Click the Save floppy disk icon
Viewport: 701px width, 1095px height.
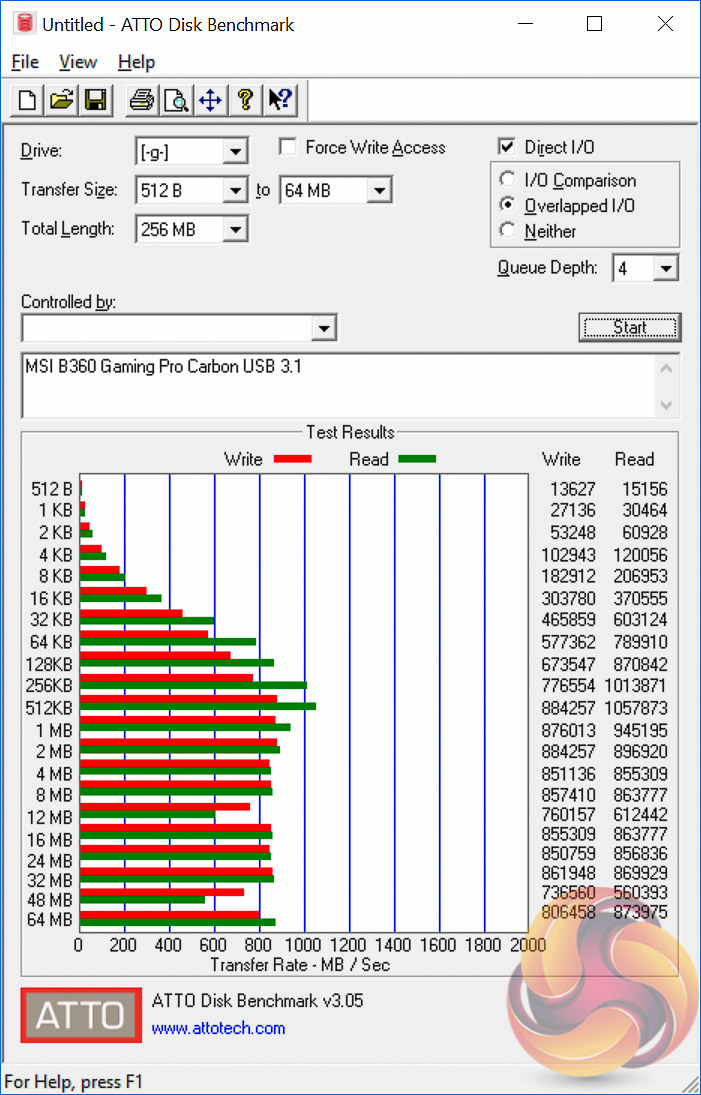click(95, 100)
